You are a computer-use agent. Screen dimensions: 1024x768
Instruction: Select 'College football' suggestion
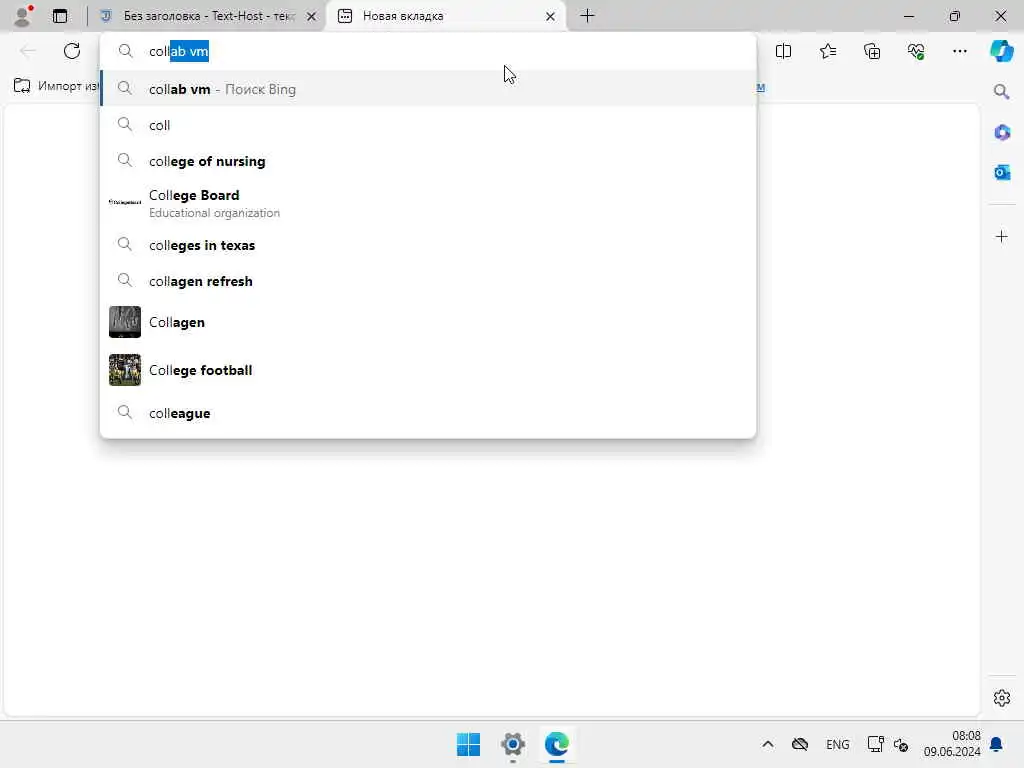click(428, 370)
